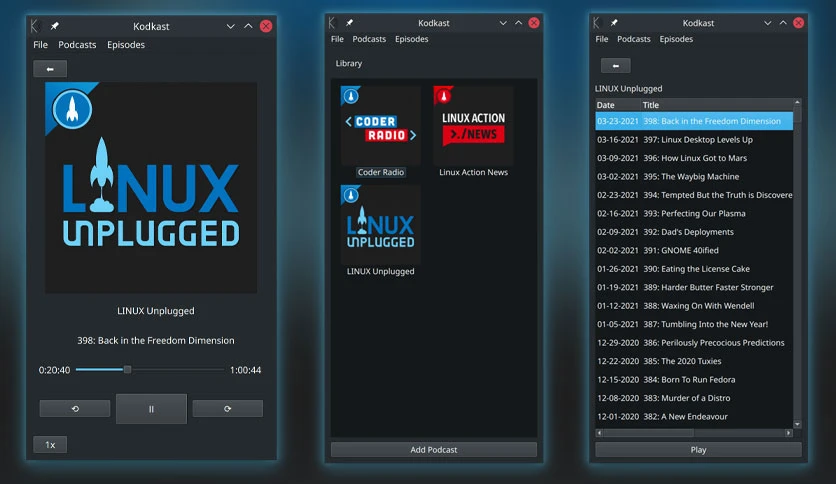Open Episodes menu in the library window
This screenshot has height=484, width=836.
click(x=412, y=39)
